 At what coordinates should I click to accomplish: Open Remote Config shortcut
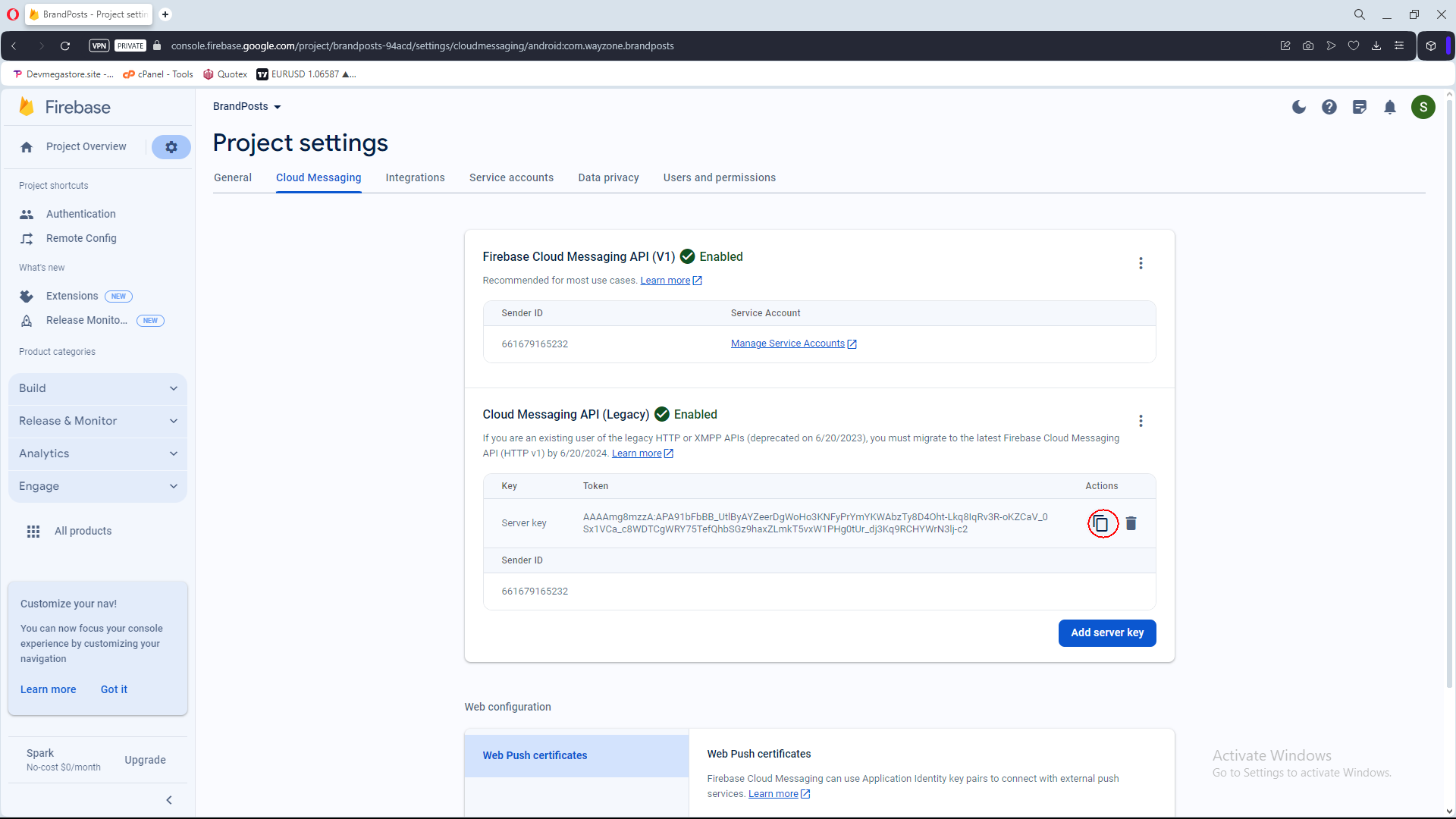pyautogui.click(x=80, y=238)
